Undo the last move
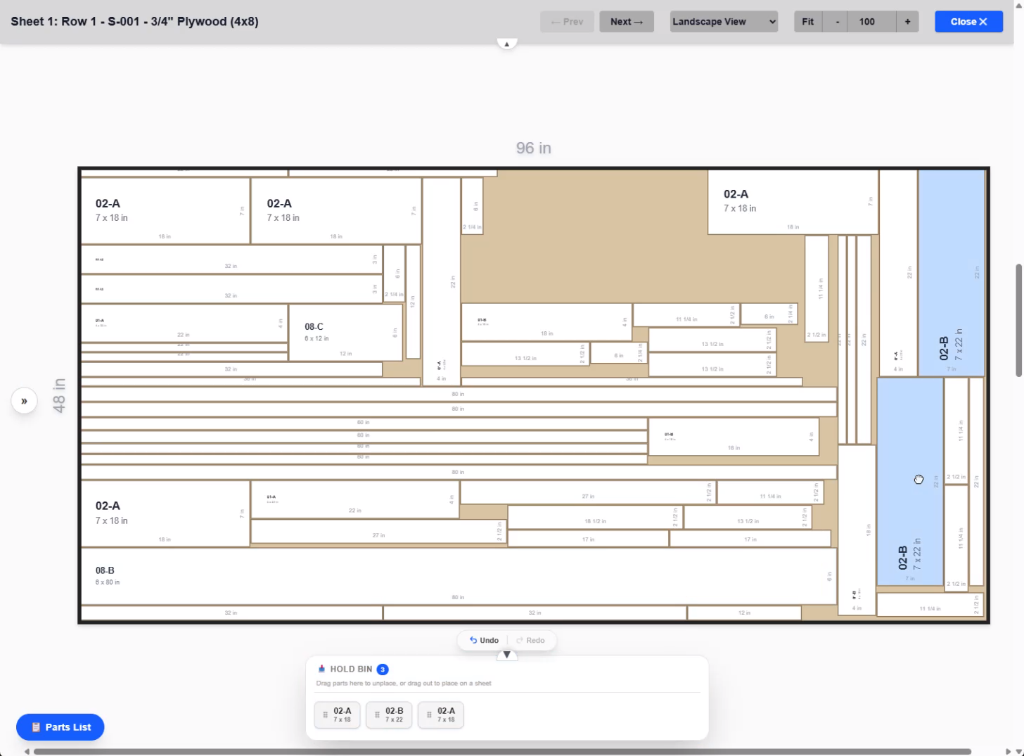 484,640
